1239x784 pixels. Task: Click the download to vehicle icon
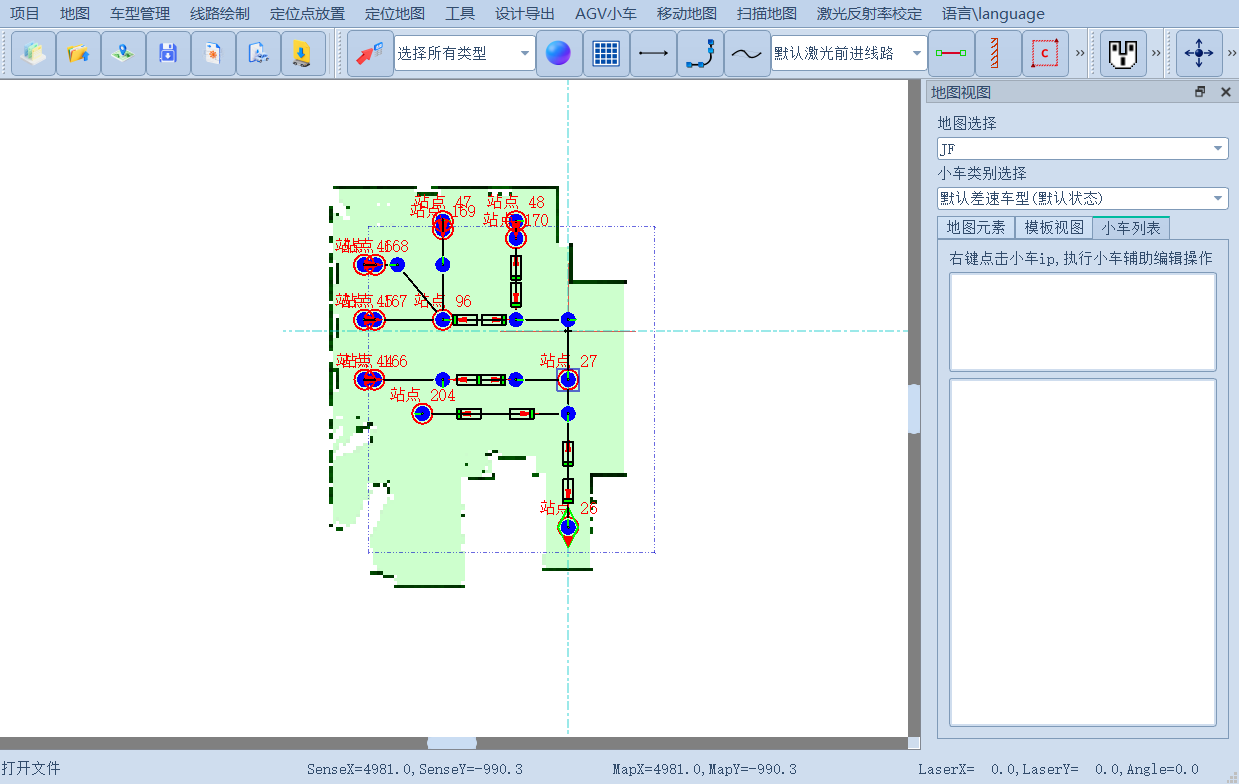(302, 53)
